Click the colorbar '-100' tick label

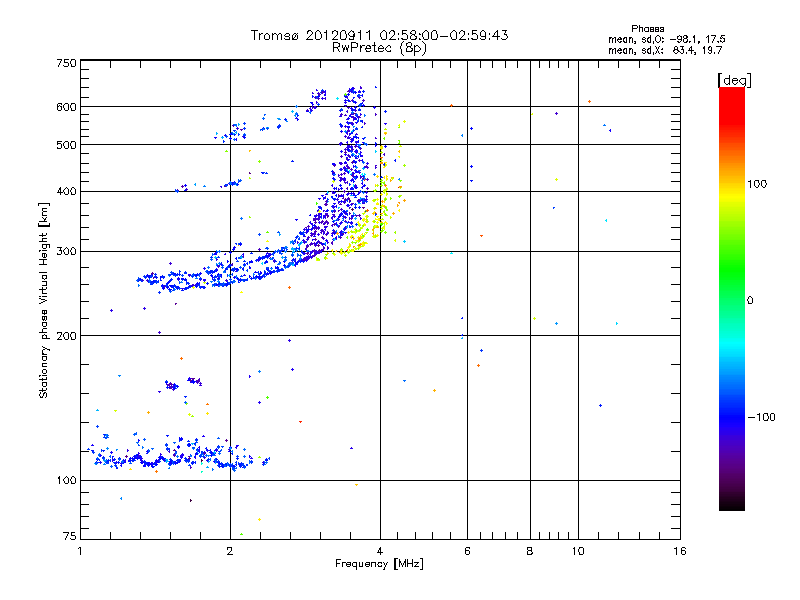tap(761, 417)
